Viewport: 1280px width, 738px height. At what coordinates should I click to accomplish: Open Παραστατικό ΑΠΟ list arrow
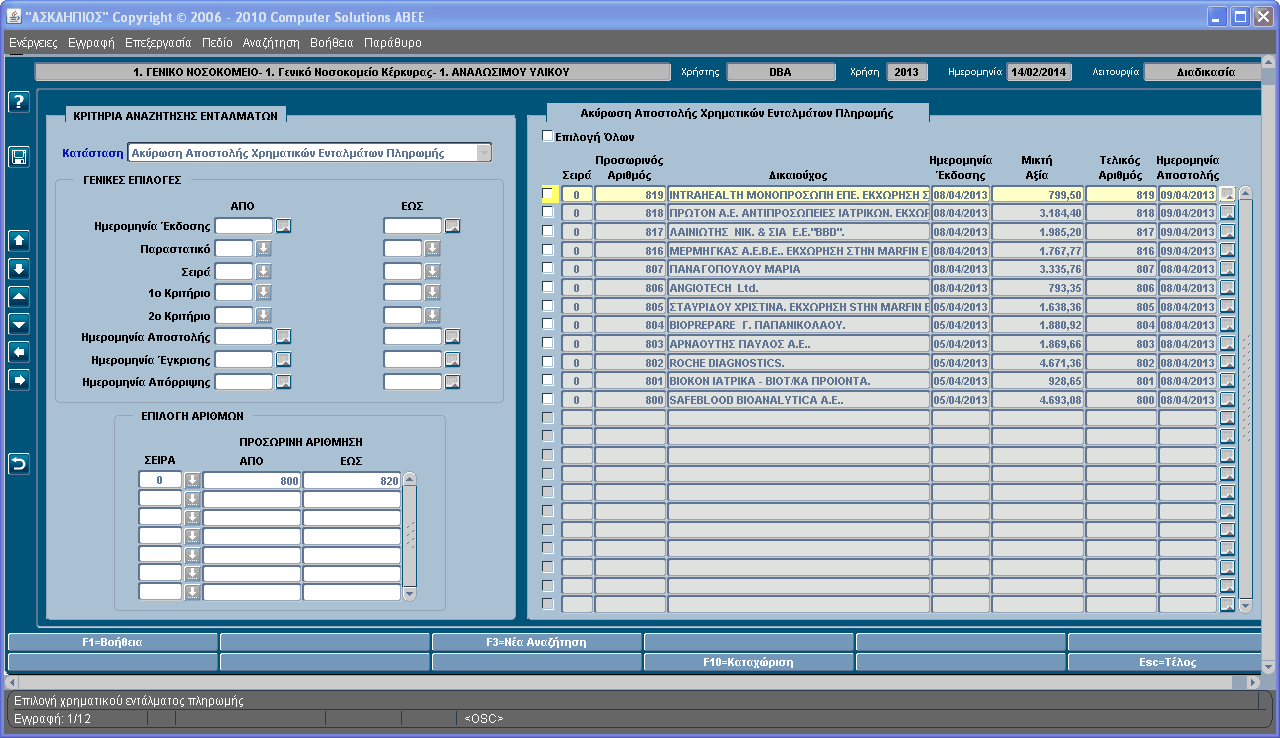[264, 248]
